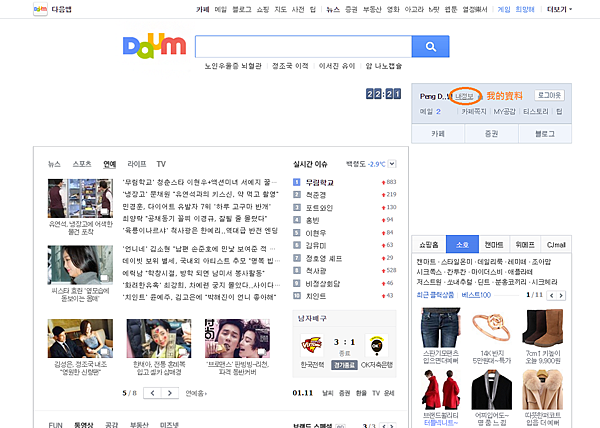Select the 연예 news tab
Image resolution: width=600 pixels, height=428 pixels.
pyautogui.click(x=109, y=164)
